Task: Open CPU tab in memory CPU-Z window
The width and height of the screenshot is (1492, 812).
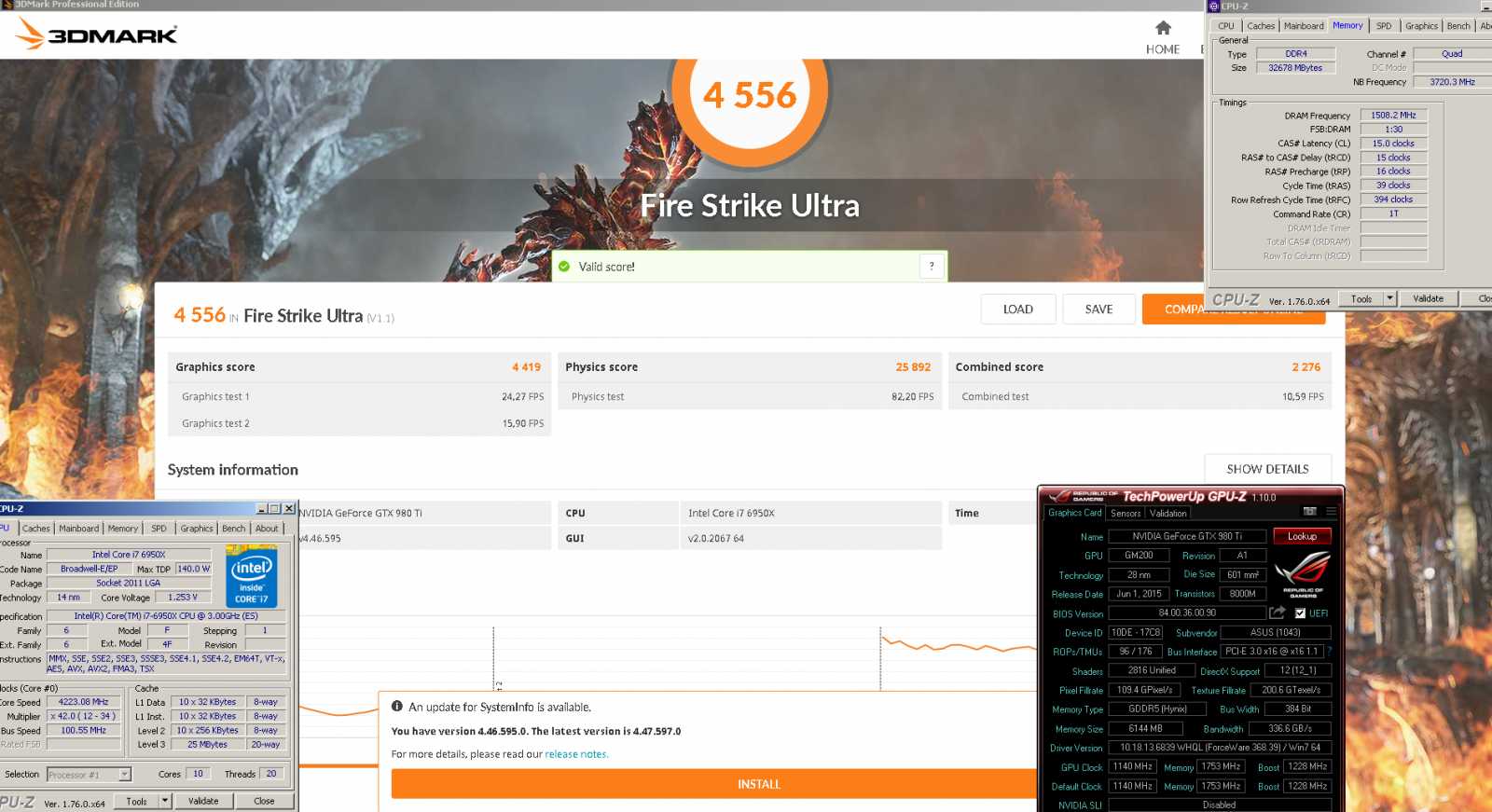Action: (1225, 26)
